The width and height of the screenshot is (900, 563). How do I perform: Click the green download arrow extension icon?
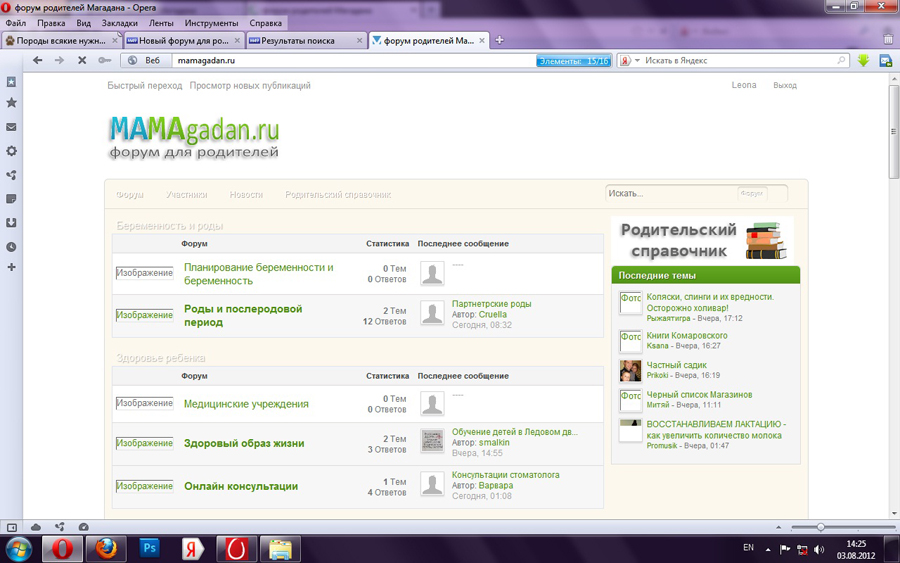[863, 61]
